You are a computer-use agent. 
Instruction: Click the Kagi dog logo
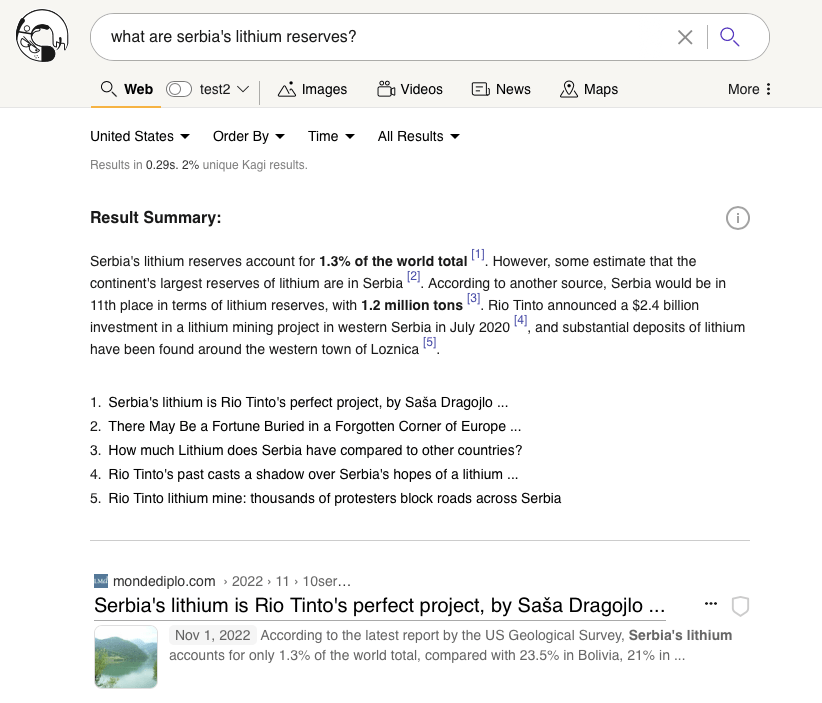[x=42, y=36]
